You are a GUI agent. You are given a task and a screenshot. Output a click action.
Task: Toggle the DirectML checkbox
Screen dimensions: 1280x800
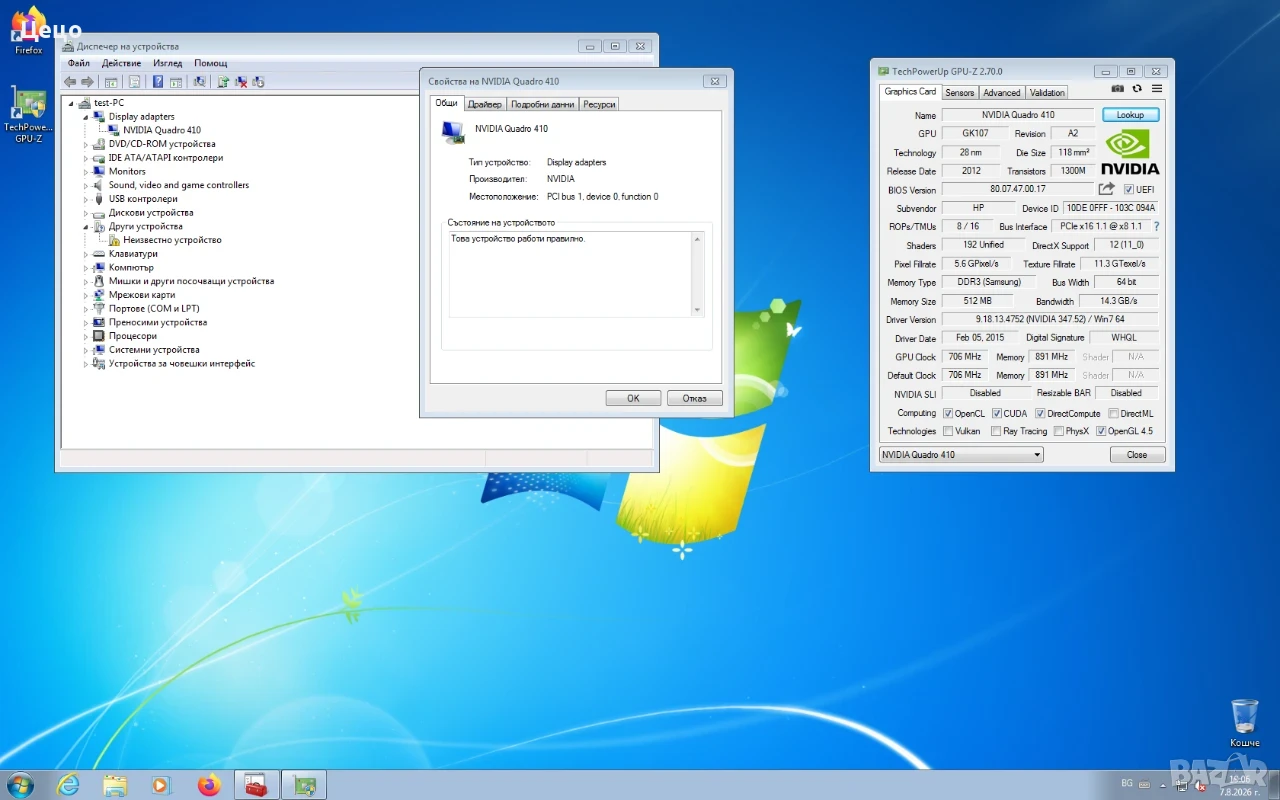1114,414
